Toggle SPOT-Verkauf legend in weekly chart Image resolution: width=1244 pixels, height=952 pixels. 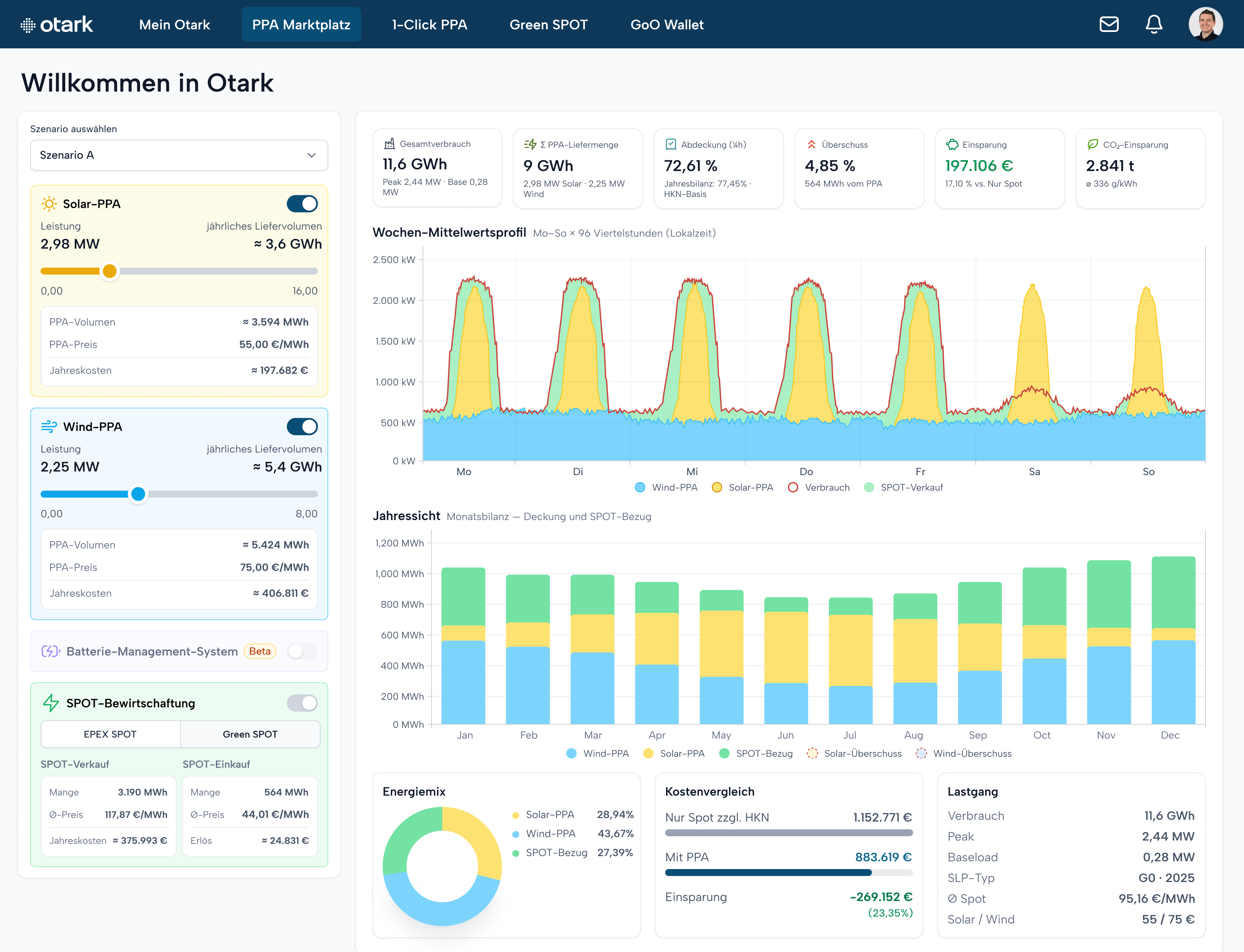903,487
